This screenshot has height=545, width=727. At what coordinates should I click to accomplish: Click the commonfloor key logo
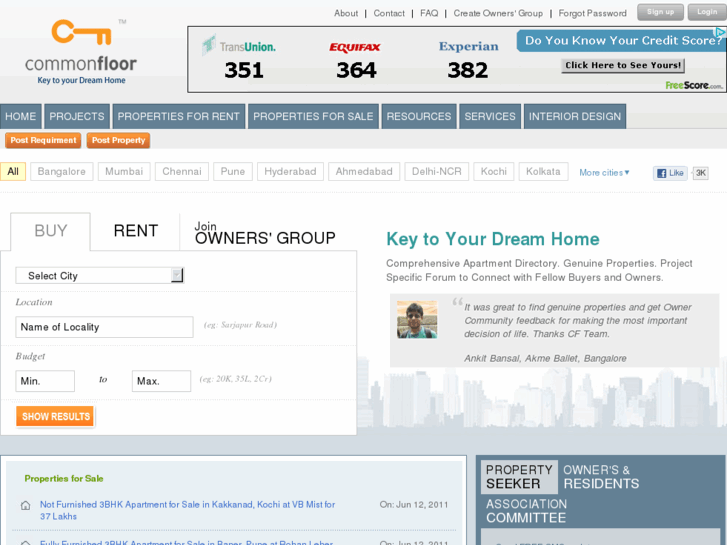[x=81, y=52]
